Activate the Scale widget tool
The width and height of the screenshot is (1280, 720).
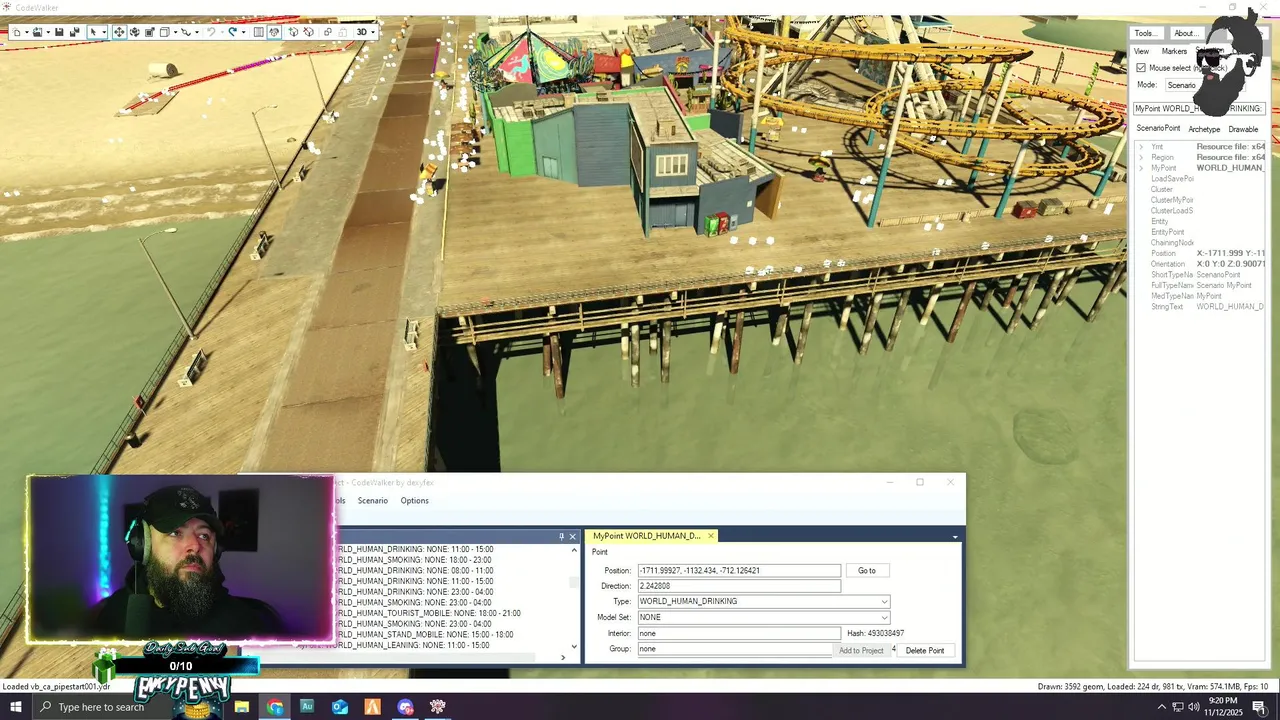150,32
